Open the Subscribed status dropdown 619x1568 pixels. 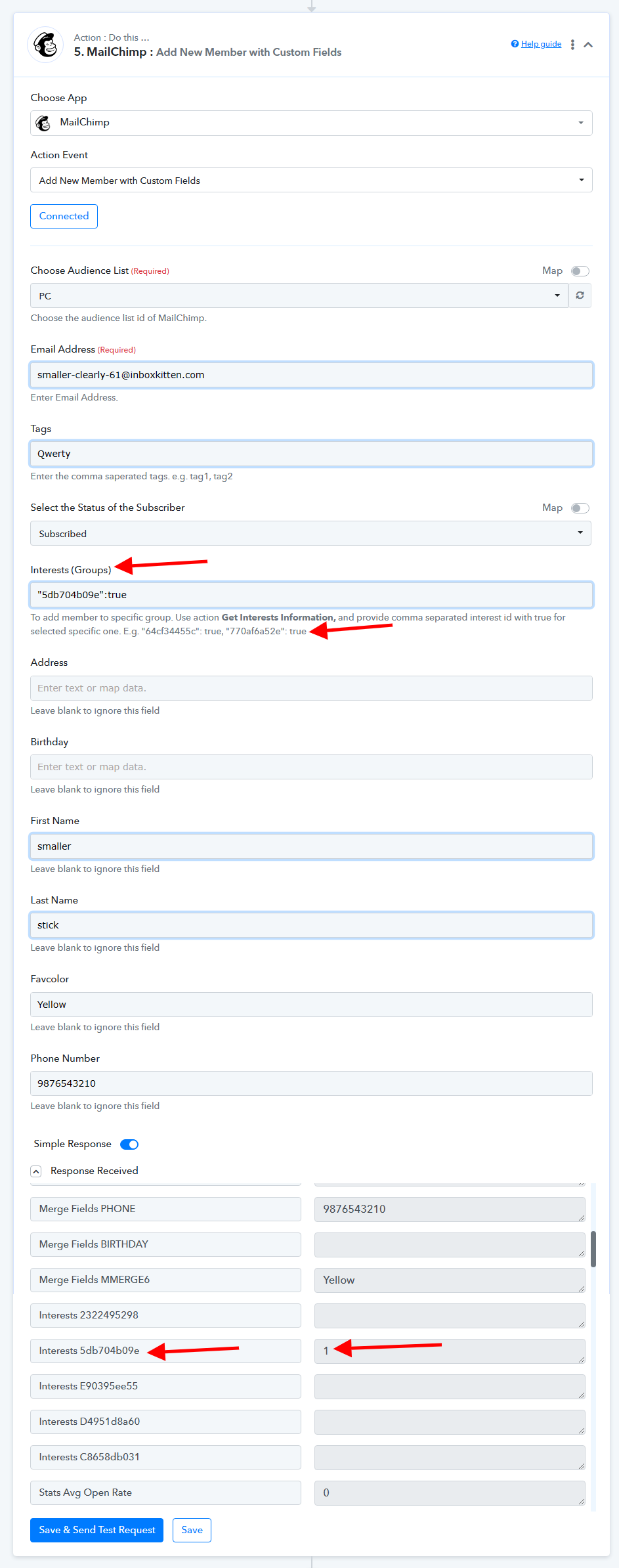tap(310, 533)
